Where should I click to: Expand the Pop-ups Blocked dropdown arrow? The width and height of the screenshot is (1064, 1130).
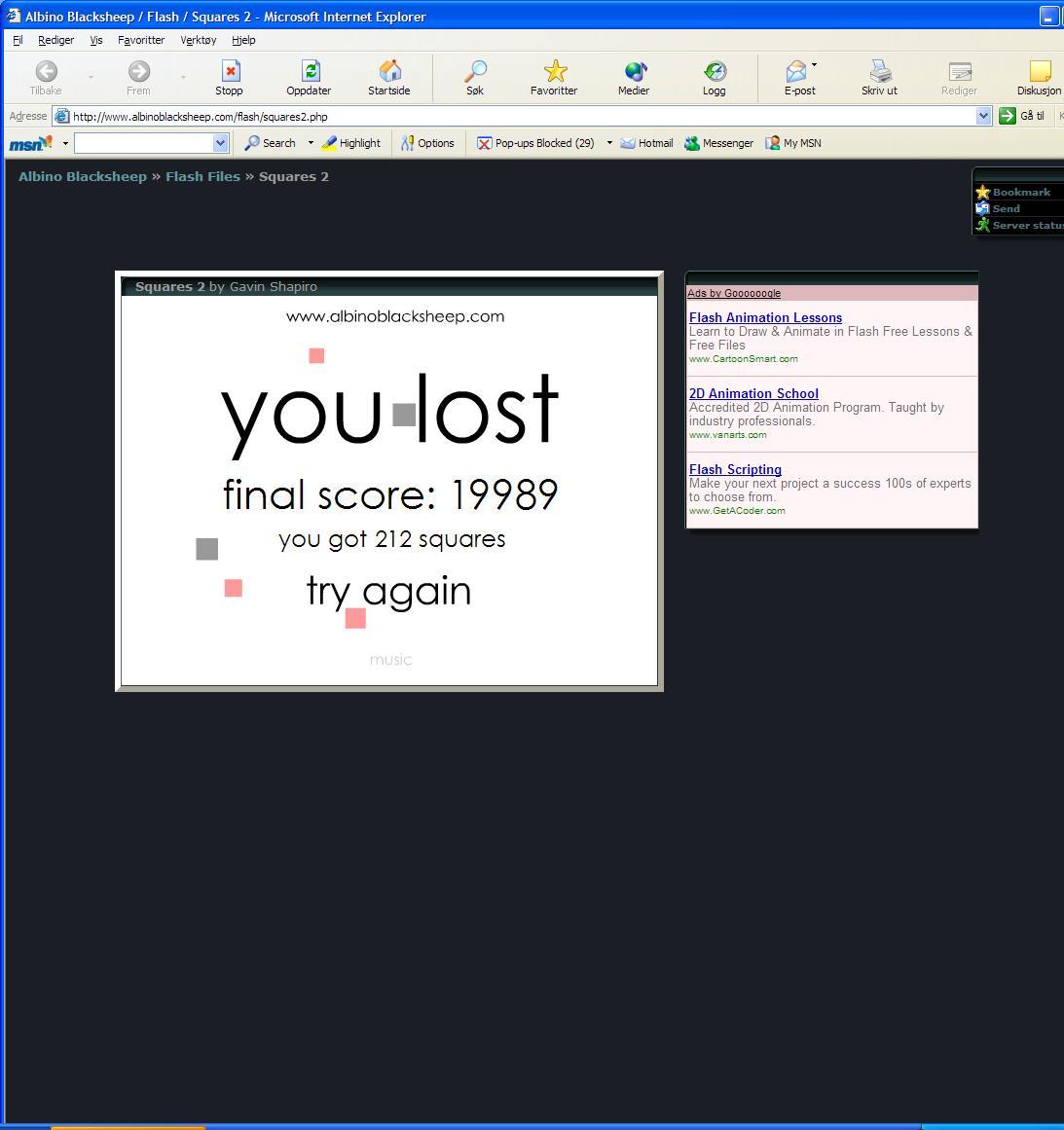(609, 143)
